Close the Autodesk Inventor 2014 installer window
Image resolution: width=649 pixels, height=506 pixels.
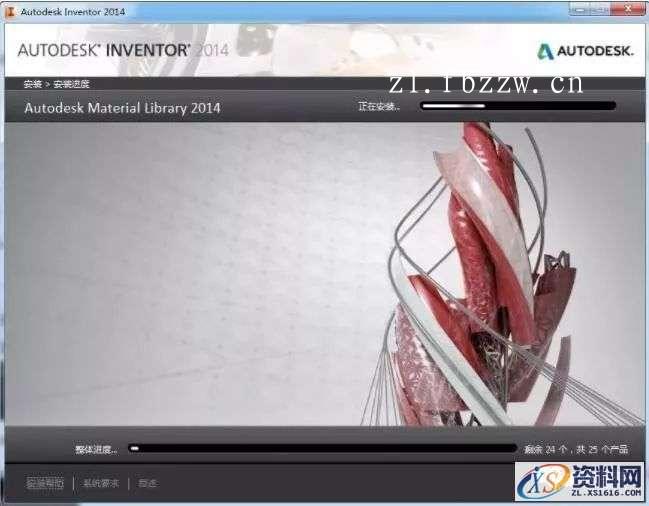[x=628, y=9]
